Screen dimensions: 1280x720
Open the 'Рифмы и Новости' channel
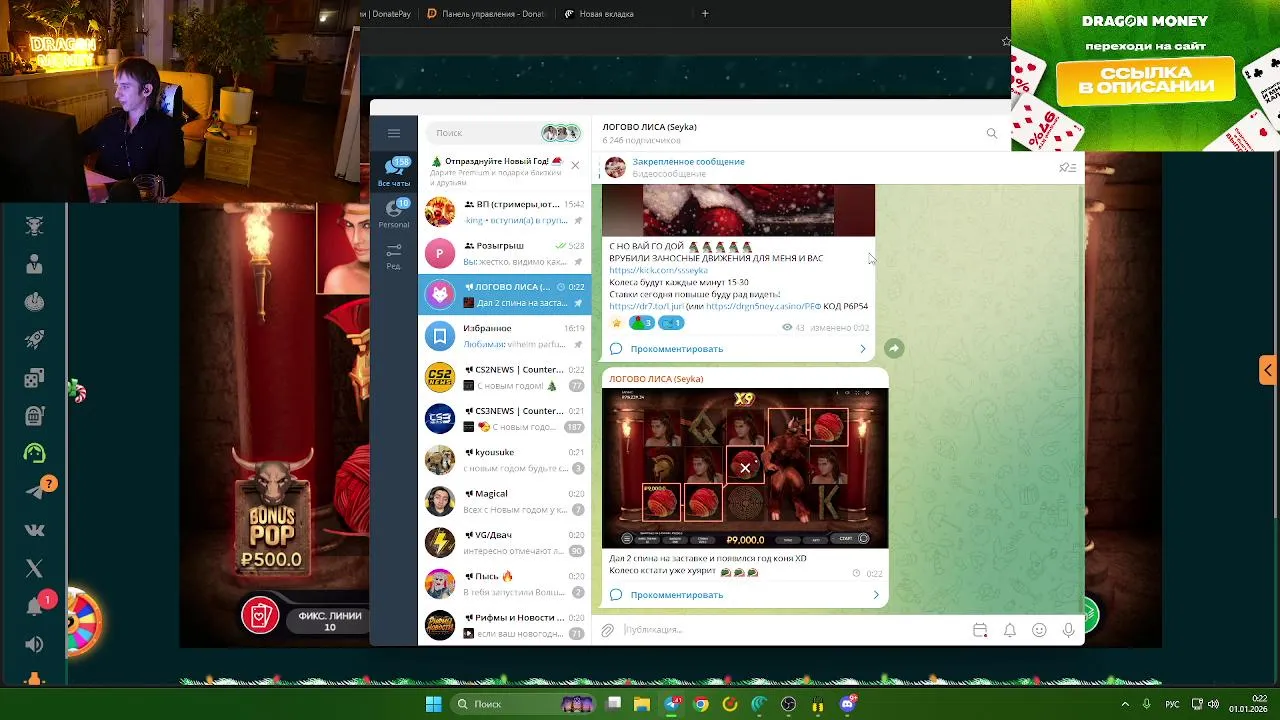[x=505, y=625]
